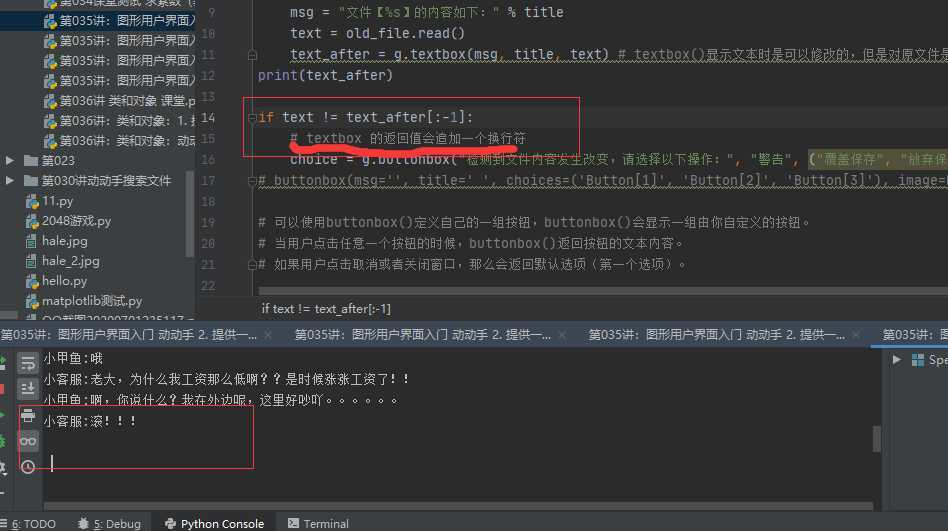Click the special variables grid icon

918,360
